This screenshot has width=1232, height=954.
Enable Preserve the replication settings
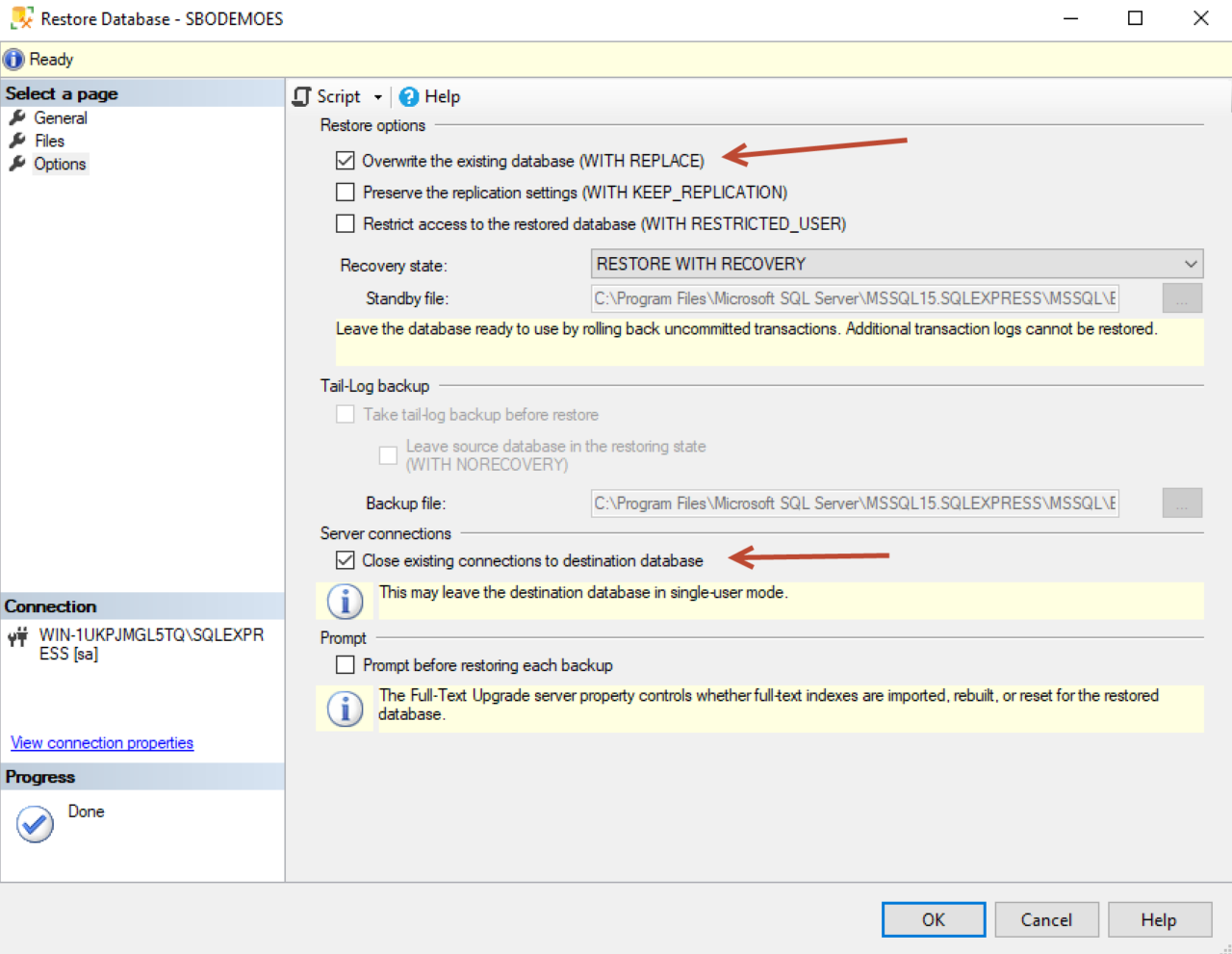(x=345, y=192)
